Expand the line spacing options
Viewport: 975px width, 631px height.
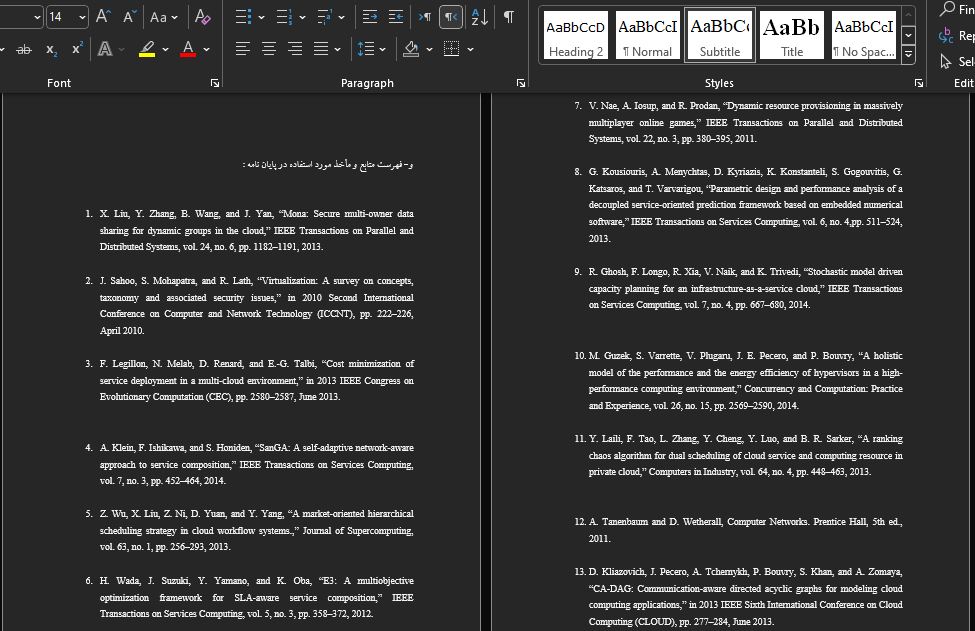[x=382, y=49]
